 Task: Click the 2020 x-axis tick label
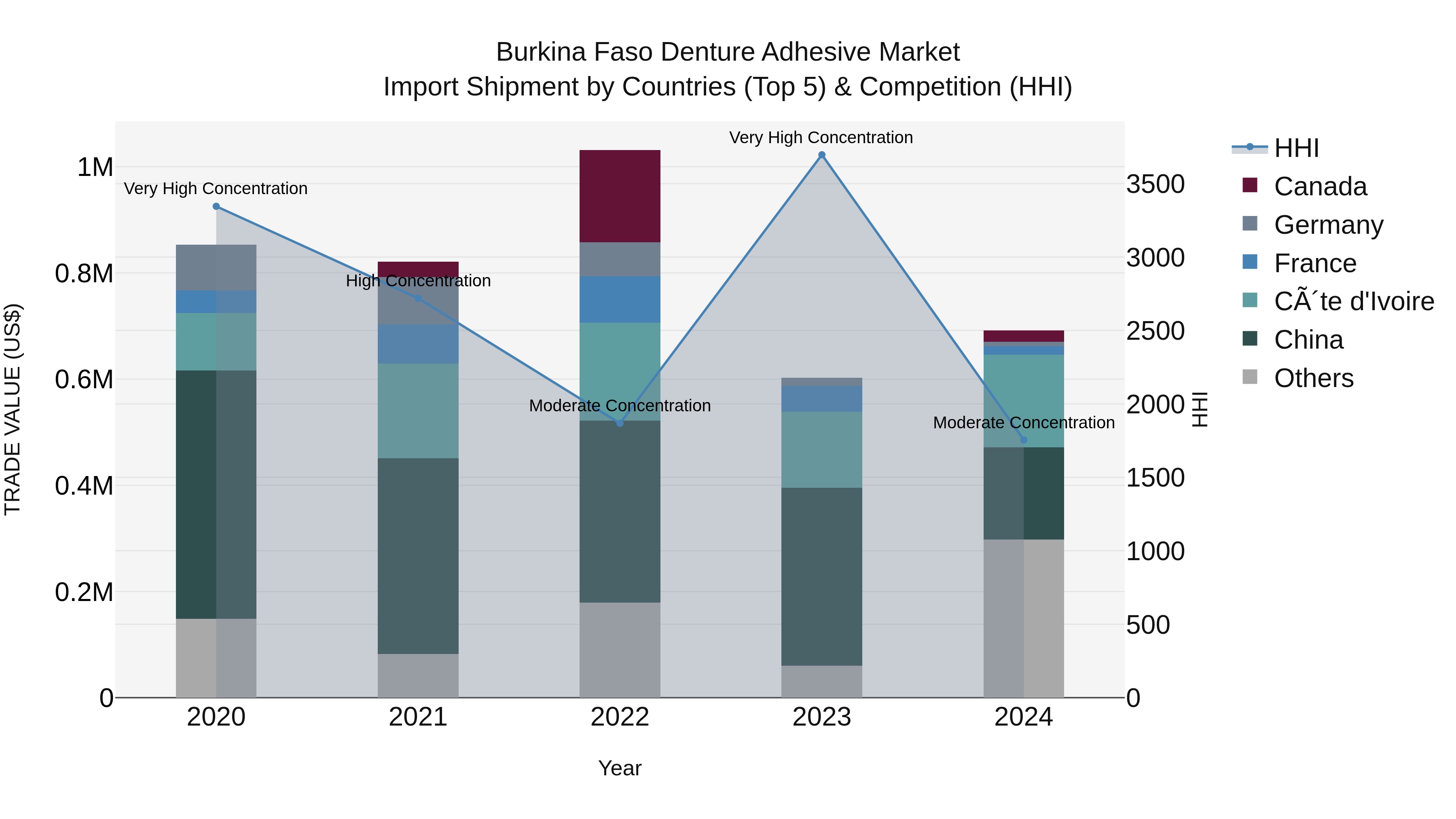(x=216, y=717)
